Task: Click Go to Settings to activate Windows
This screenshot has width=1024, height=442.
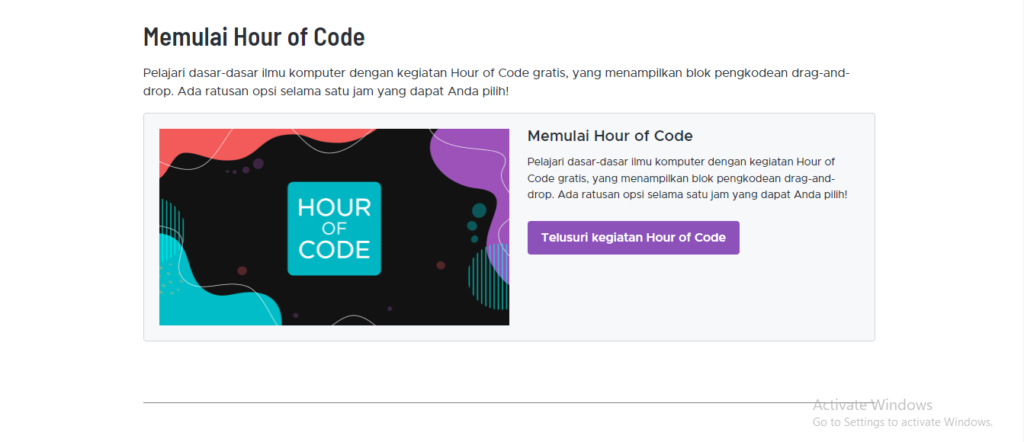Action: pyautogui.click(x=903, y=422)
